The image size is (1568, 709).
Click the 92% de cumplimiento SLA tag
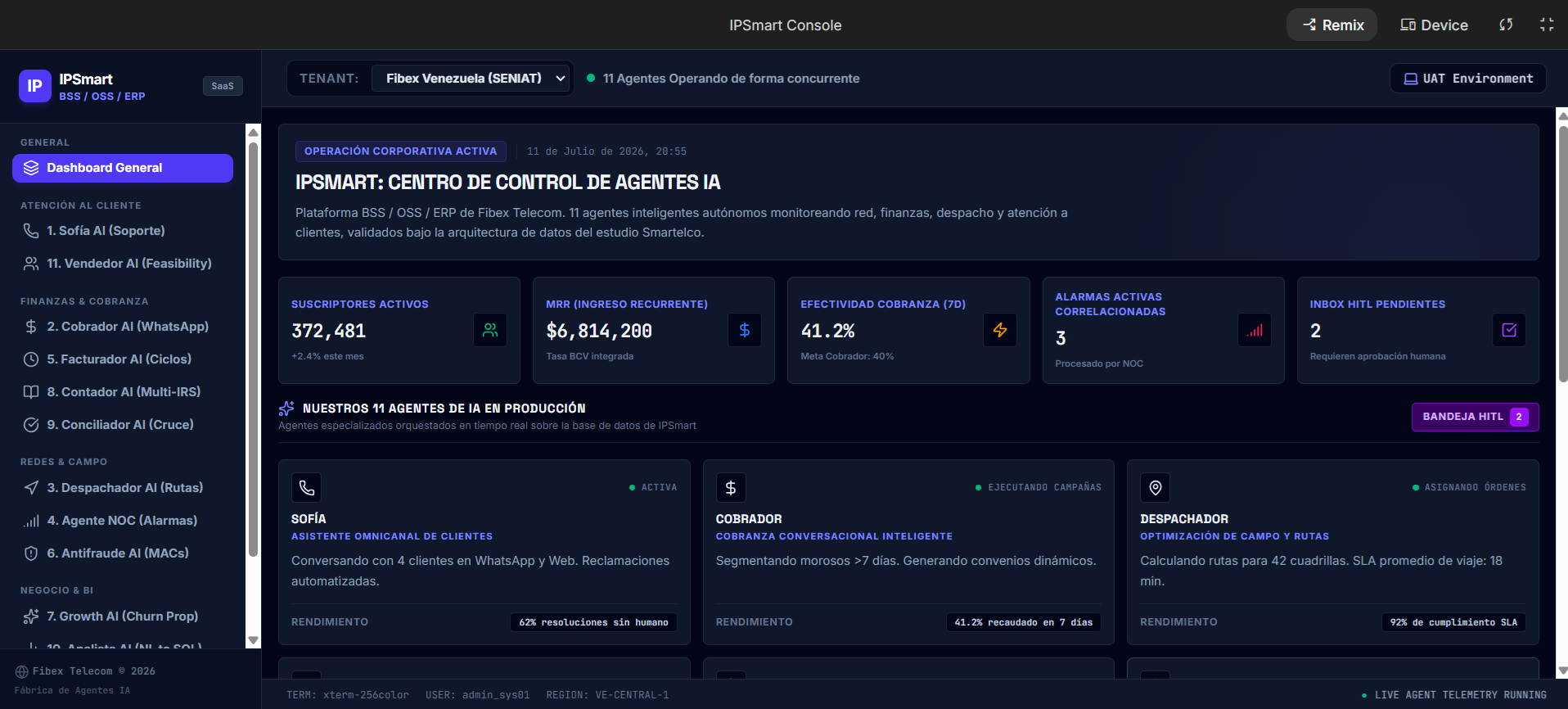pyautogui.click(x=1453, y=622)
